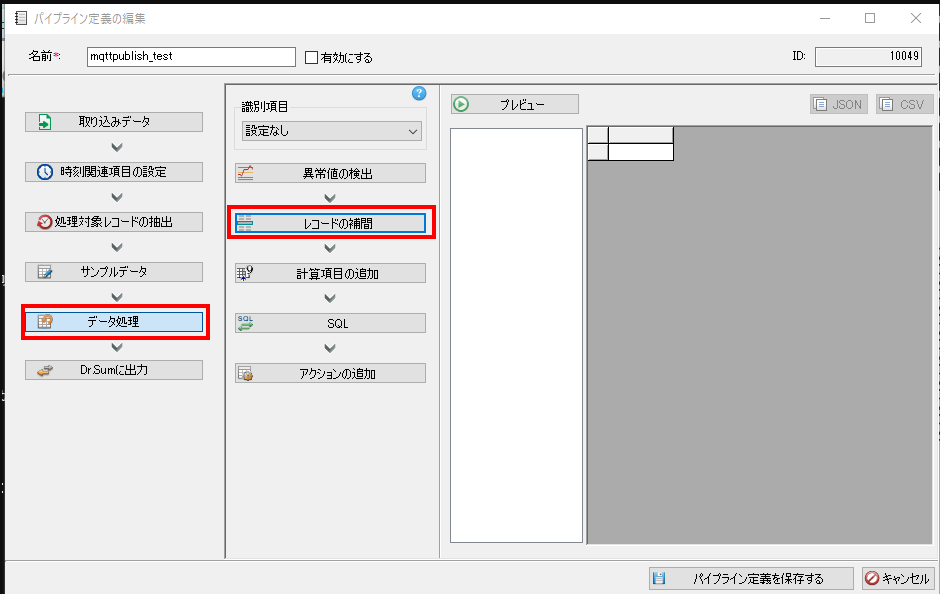The width and height of the screenshot is (940, 594).
Task: Click the 計算項目の追加 icon
Action: pyautogui.click(x=245, y=273)
